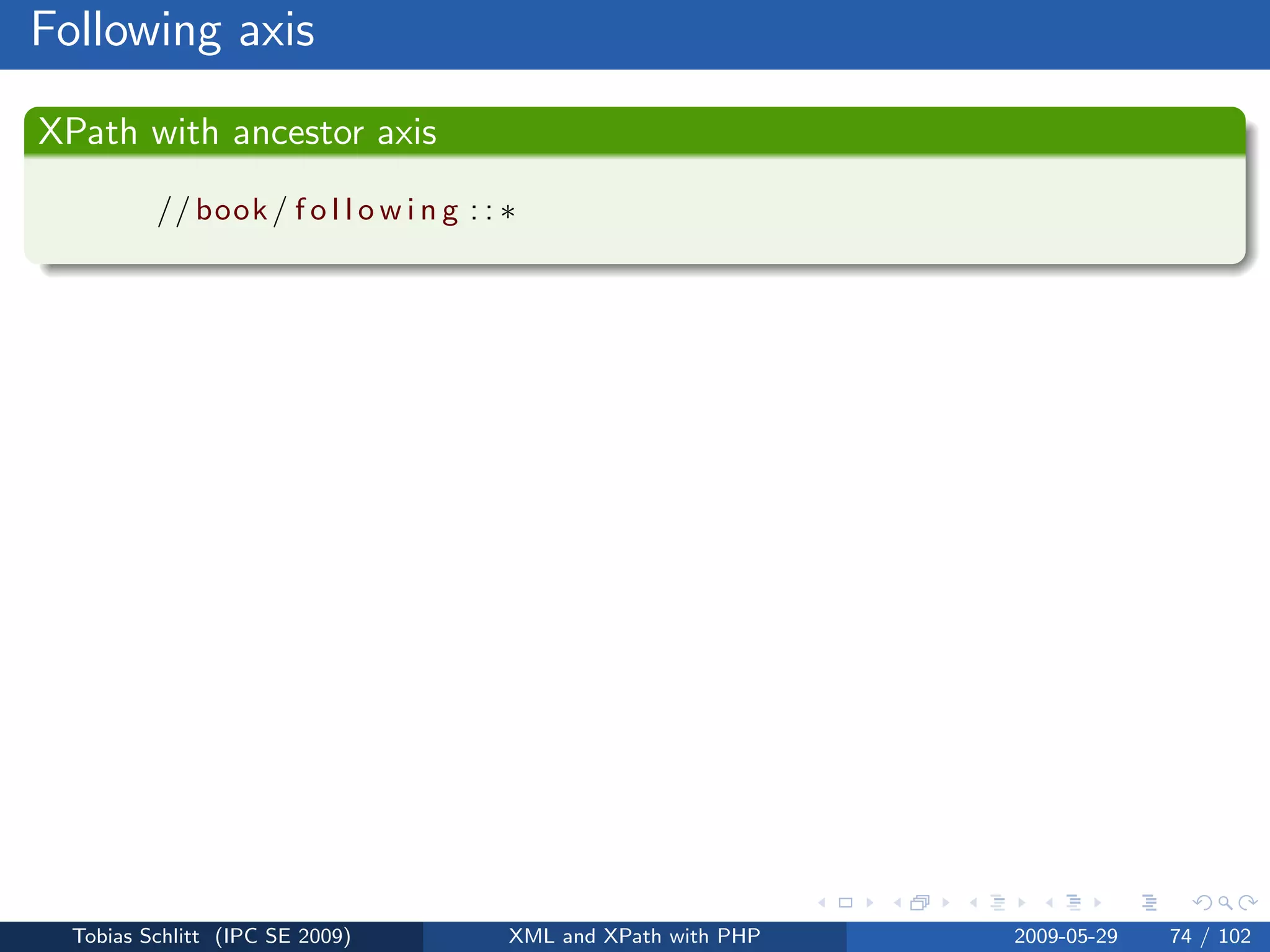Screen dimensions: 1270x952
Task: Click the subsection navigation lines icon
Action: (997, 903)
